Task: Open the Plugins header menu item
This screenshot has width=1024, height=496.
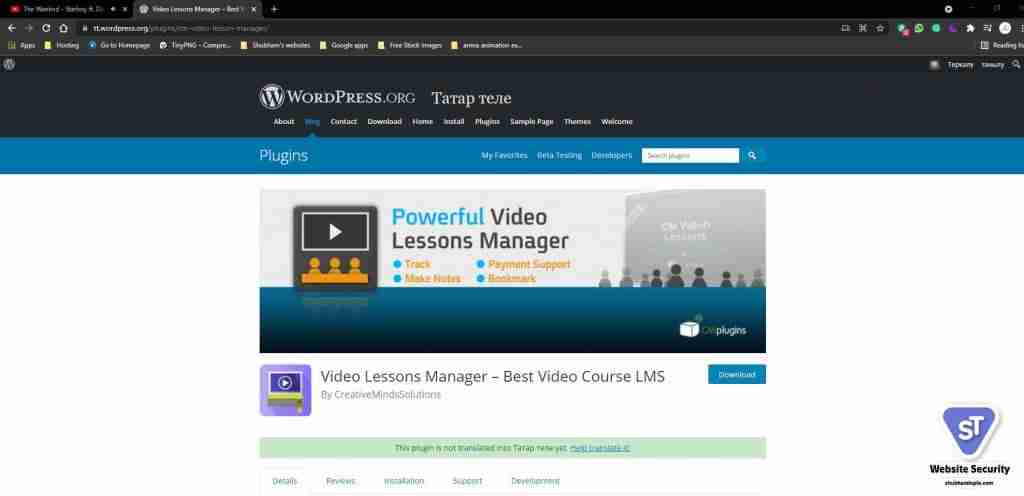Action: pos(487,122)
